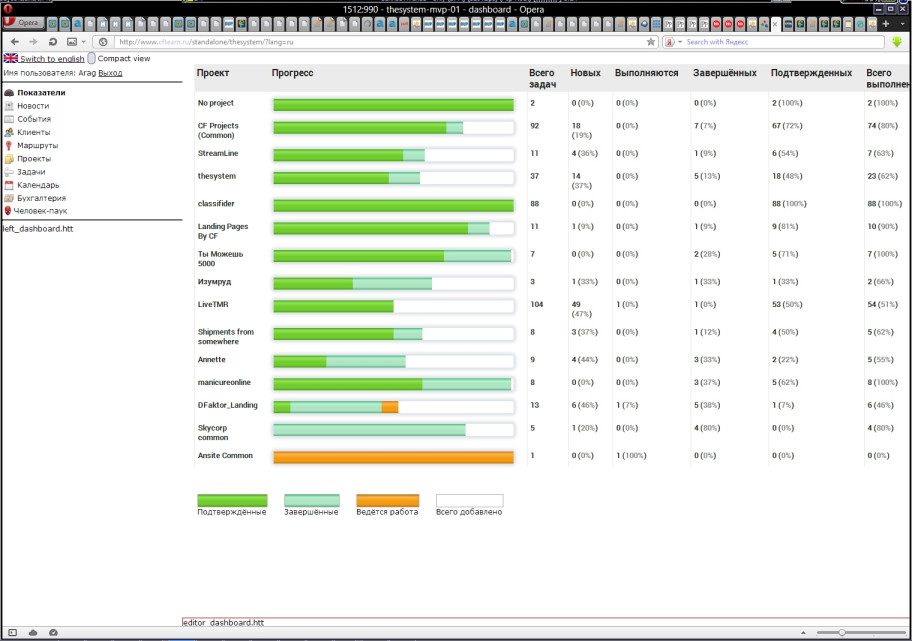Toggle the Compact view checkbox
The width and height of the screenshot is (912, 641).
click(x=91, y=59)
